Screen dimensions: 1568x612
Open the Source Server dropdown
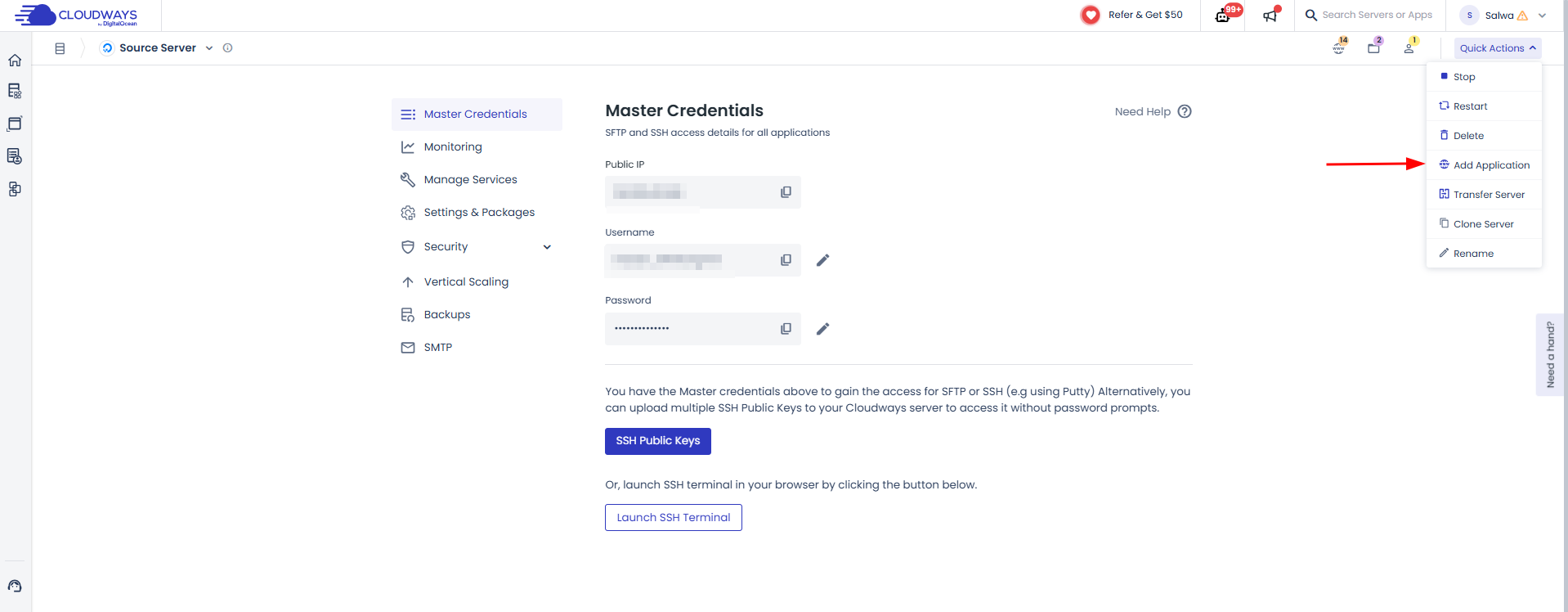click(x=209, y=48)
